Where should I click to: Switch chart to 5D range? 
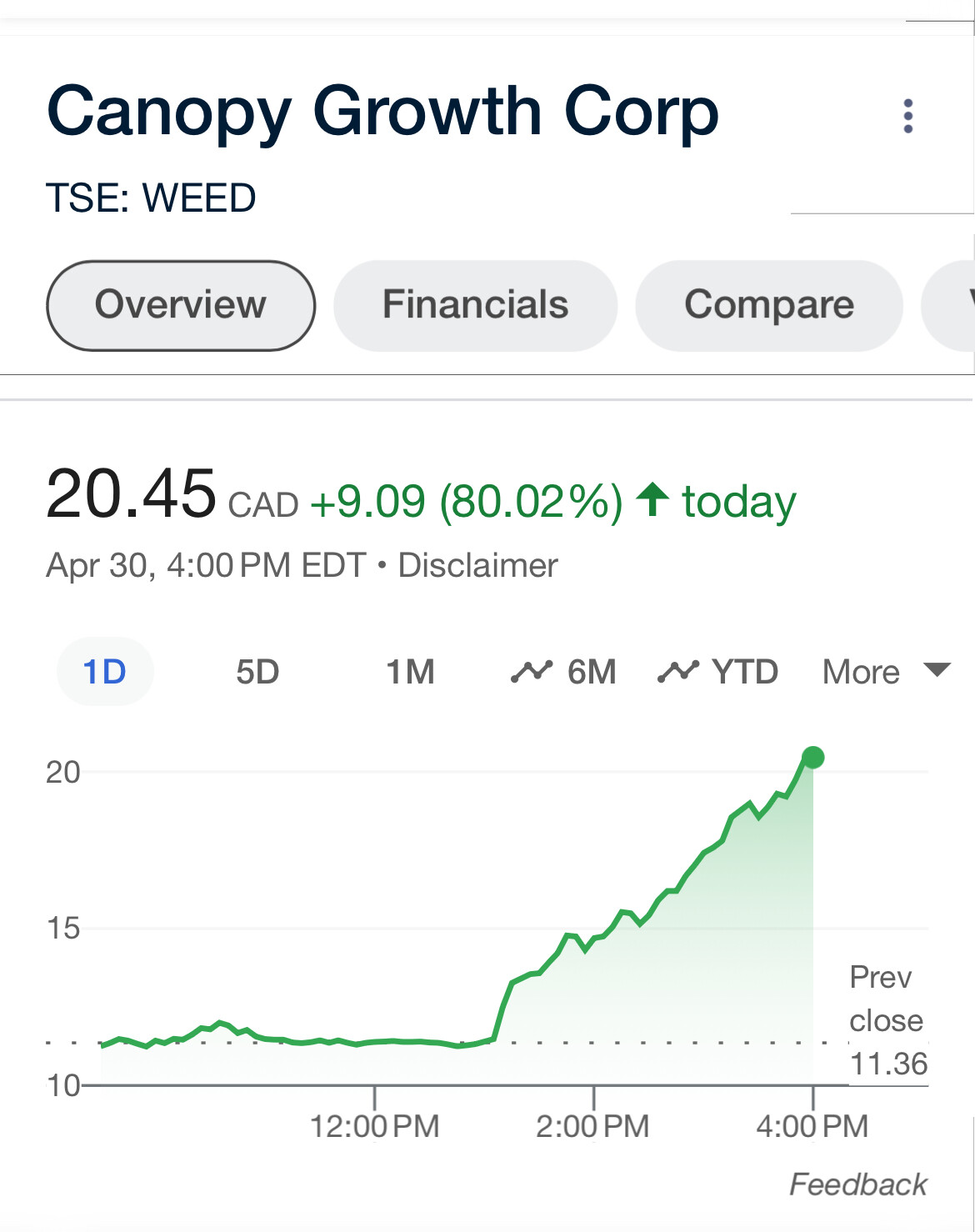[257, 672]
